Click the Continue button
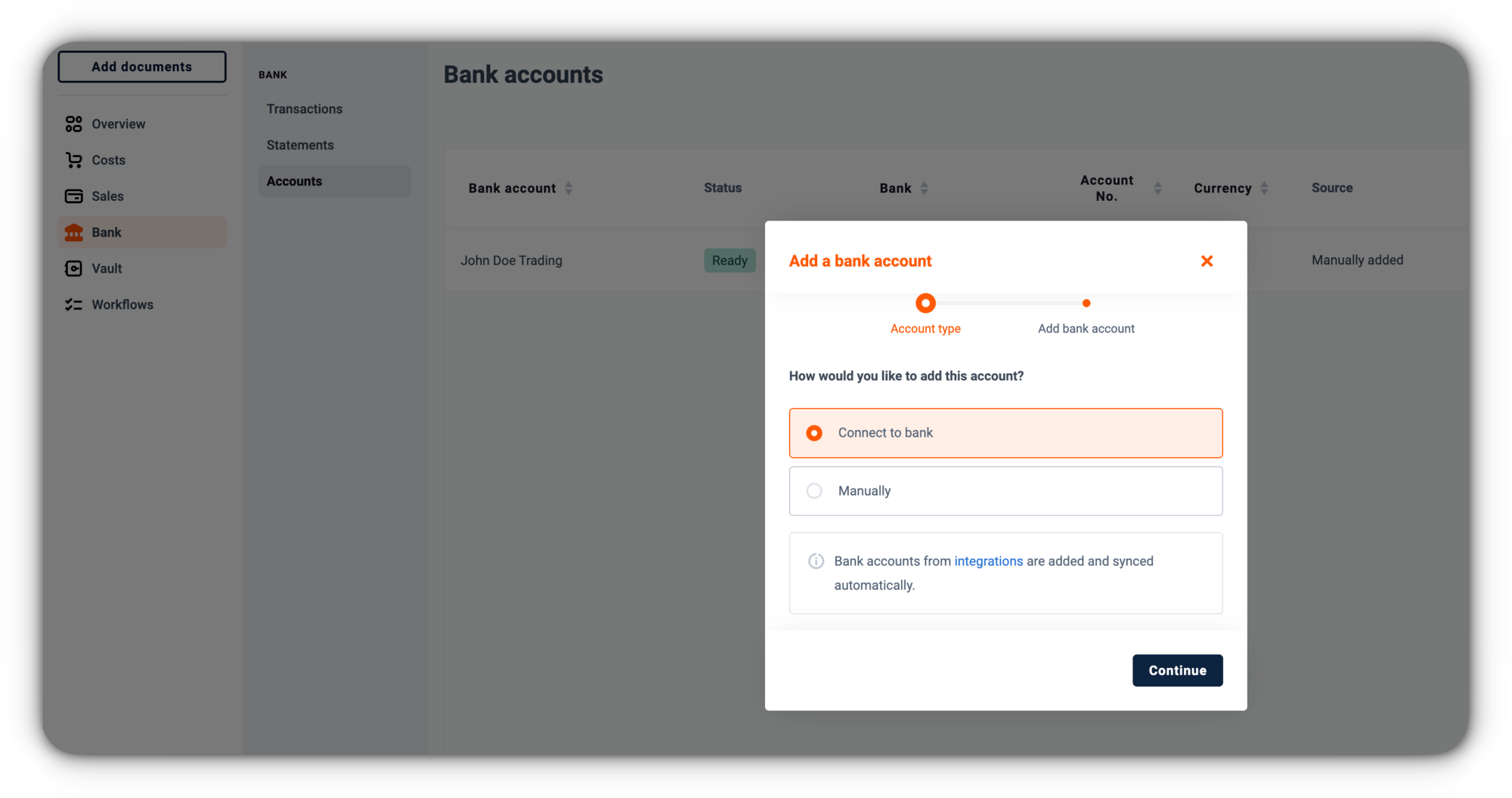The width and height of the screenshot is (1512, 798). click(x=1177, y=670)
